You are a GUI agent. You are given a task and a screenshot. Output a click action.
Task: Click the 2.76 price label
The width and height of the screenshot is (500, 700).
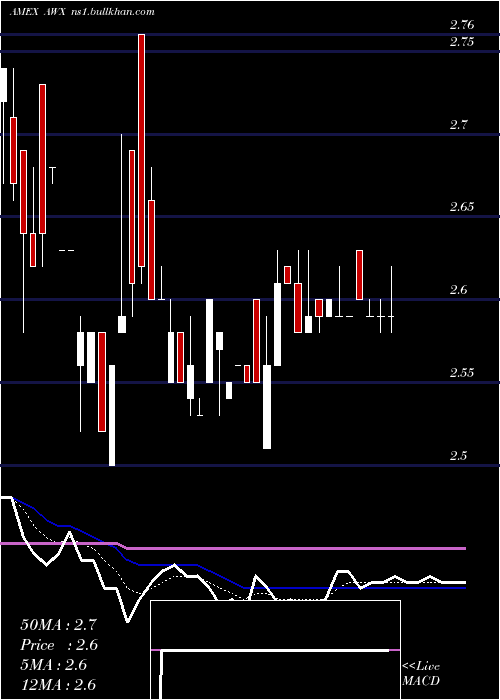click(x=462, y=25)
